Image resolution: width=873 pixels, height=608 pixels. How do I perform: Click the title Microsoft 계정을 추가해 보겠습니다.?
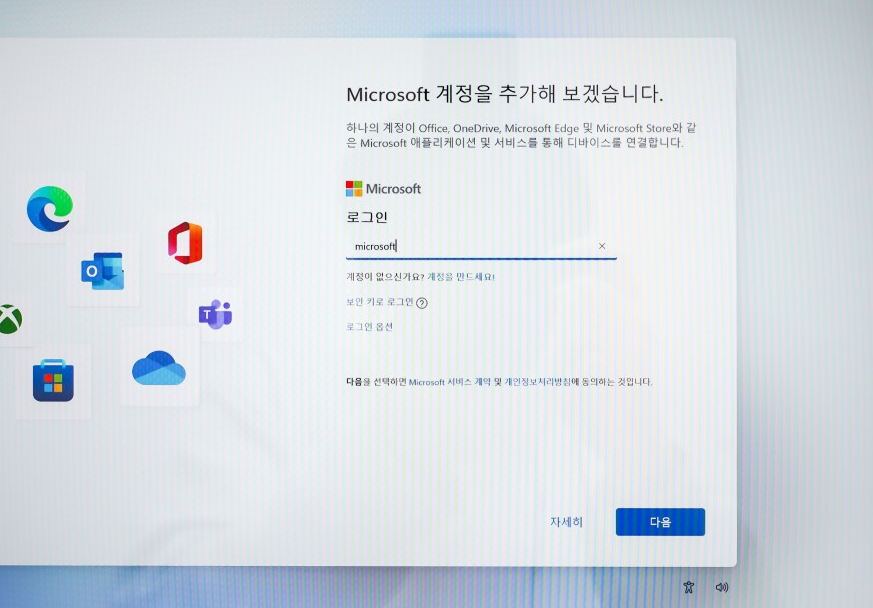coord(505,94)
